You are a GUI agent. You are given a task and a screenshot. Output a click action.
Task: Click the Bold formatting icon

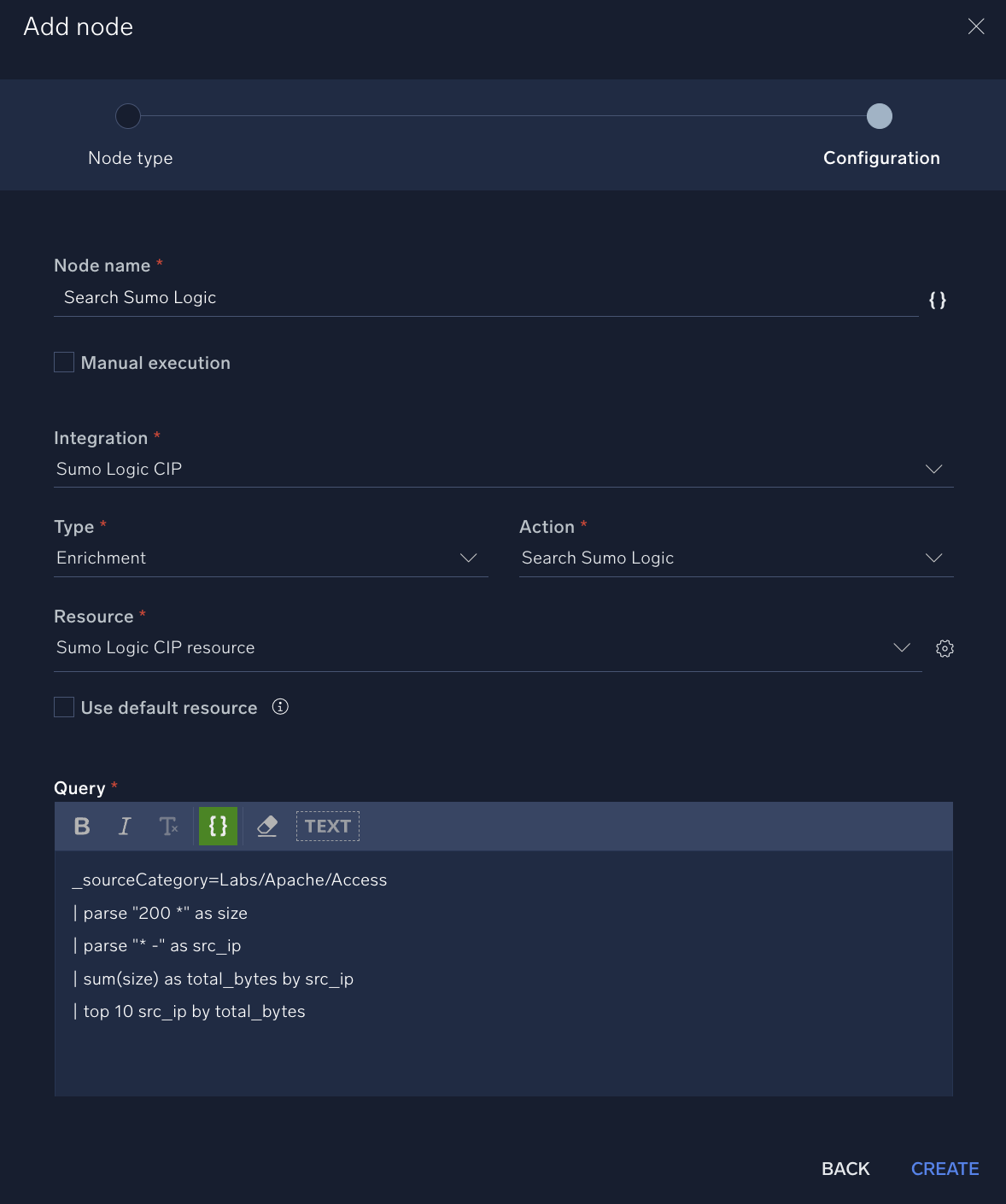point(82,826)
